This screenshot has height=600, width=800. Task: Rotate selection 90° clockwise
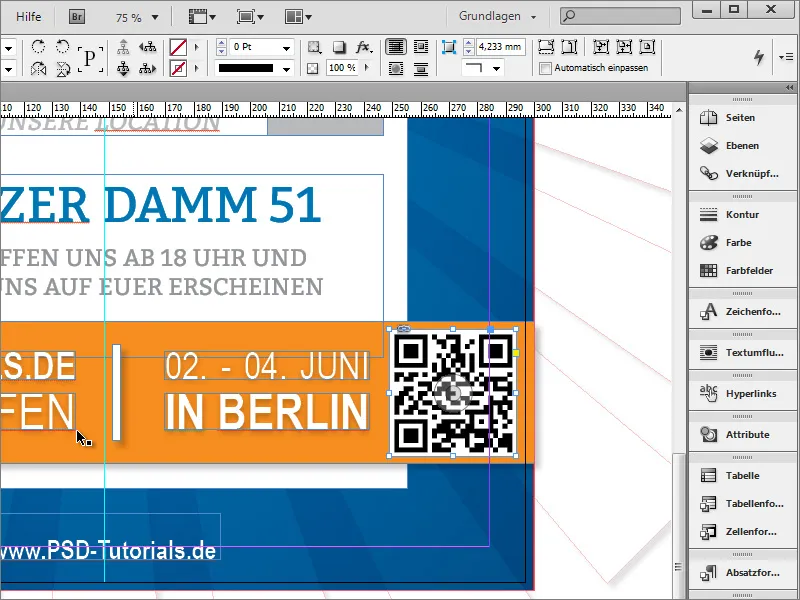click(x=38, y=47)
